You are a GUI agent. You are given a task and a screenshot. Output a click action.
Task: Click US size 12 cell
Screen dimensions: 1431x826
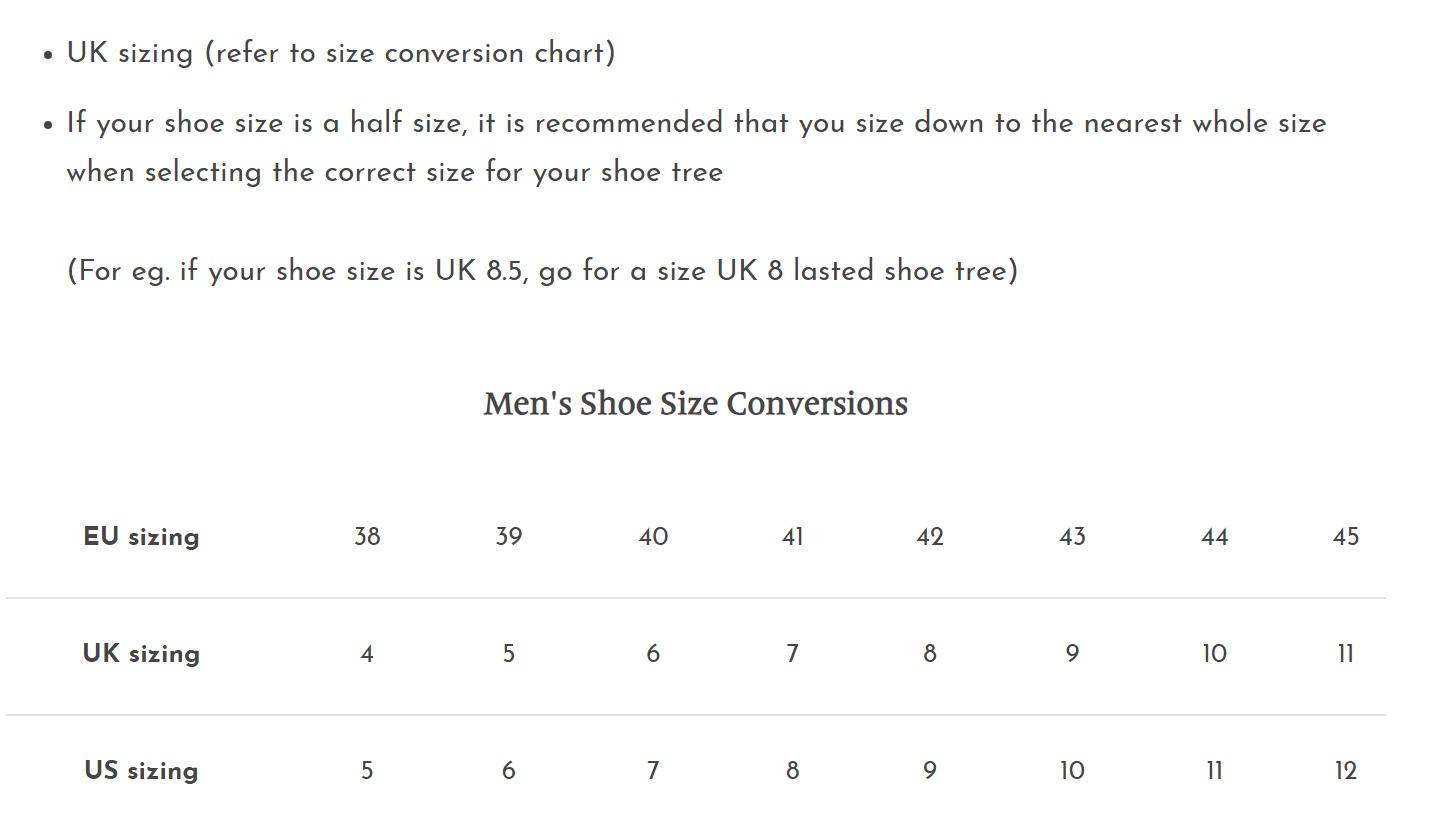tap(1346, 771)
